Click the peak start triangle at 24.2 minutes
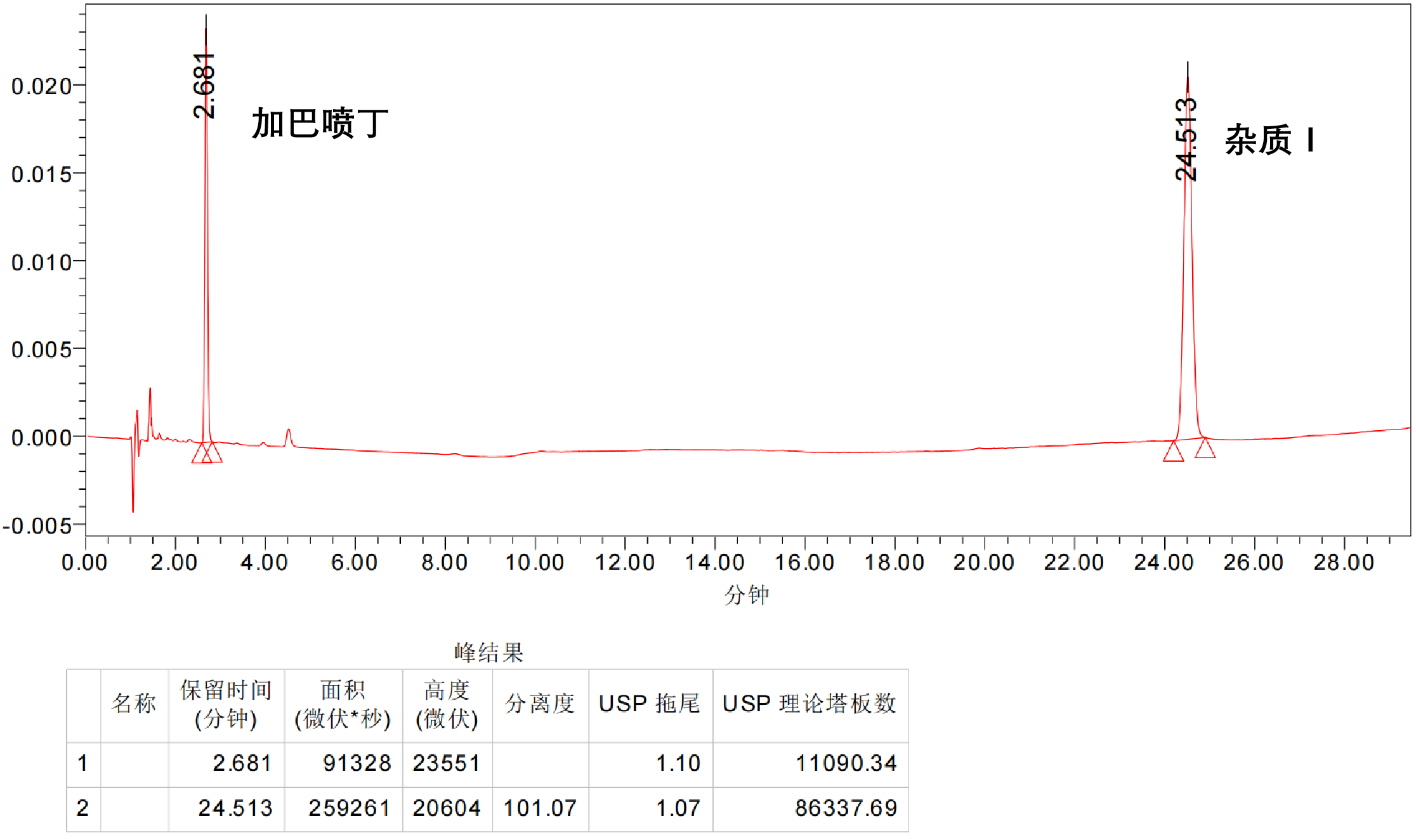The height and width of the screenshot is (840, 1416). (x=1173, y=452)
